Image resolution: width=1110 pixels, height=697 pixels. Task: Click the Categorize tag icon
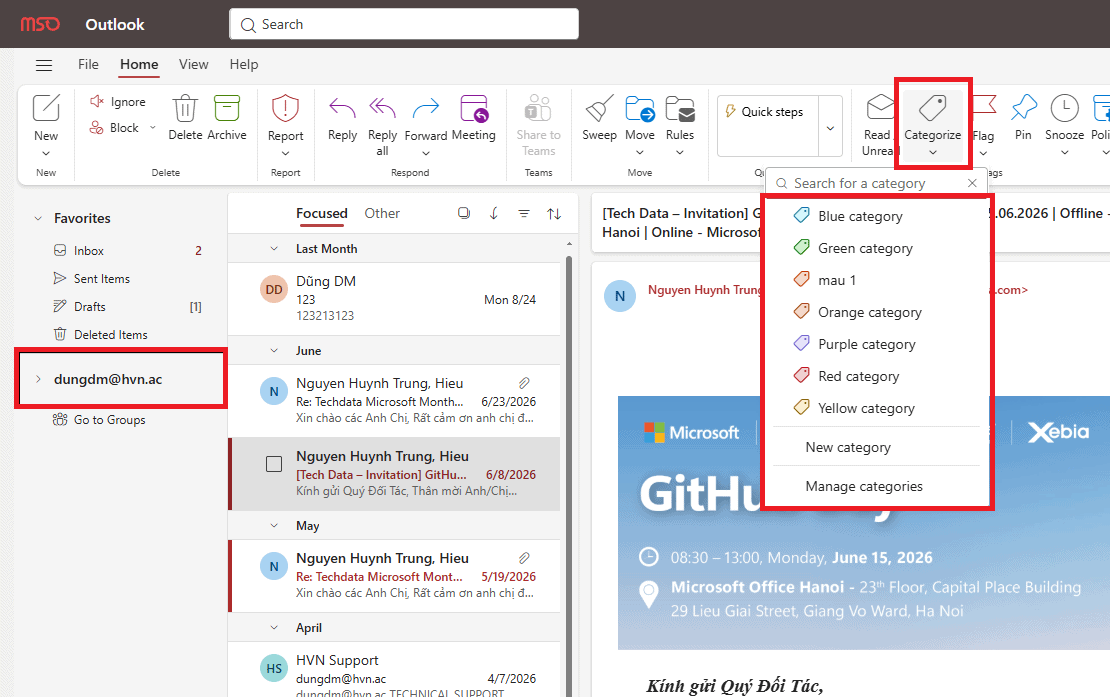[932, 108]
